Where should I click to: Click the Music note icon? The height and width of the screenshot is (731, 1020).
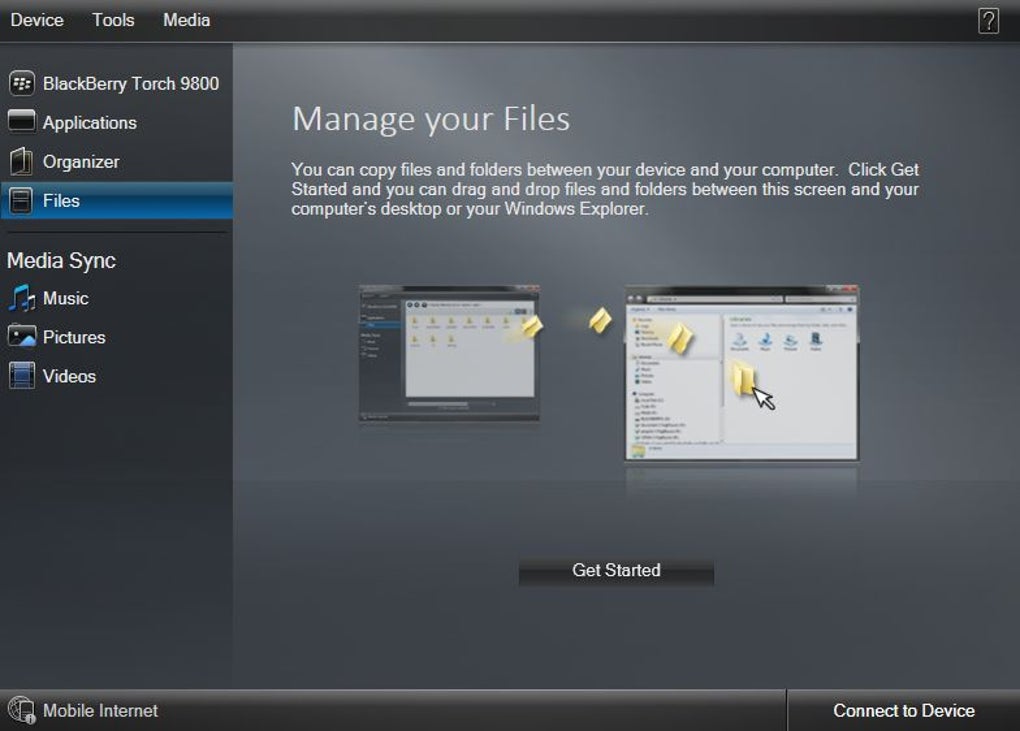(x=21, y=298)
